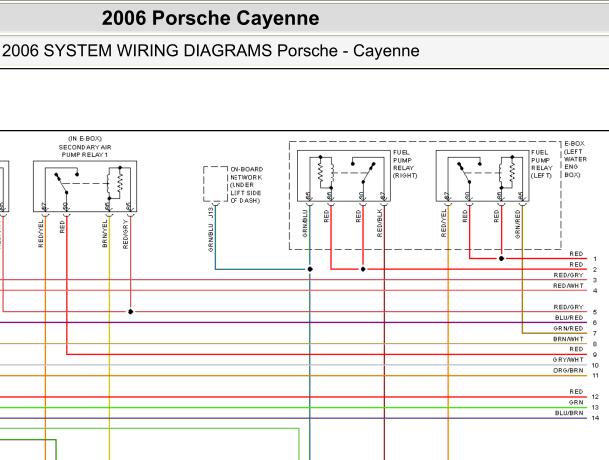The image size is (609, 460).
Task: Click the left fuel pump relay symbol
Action: coord(482,176)
